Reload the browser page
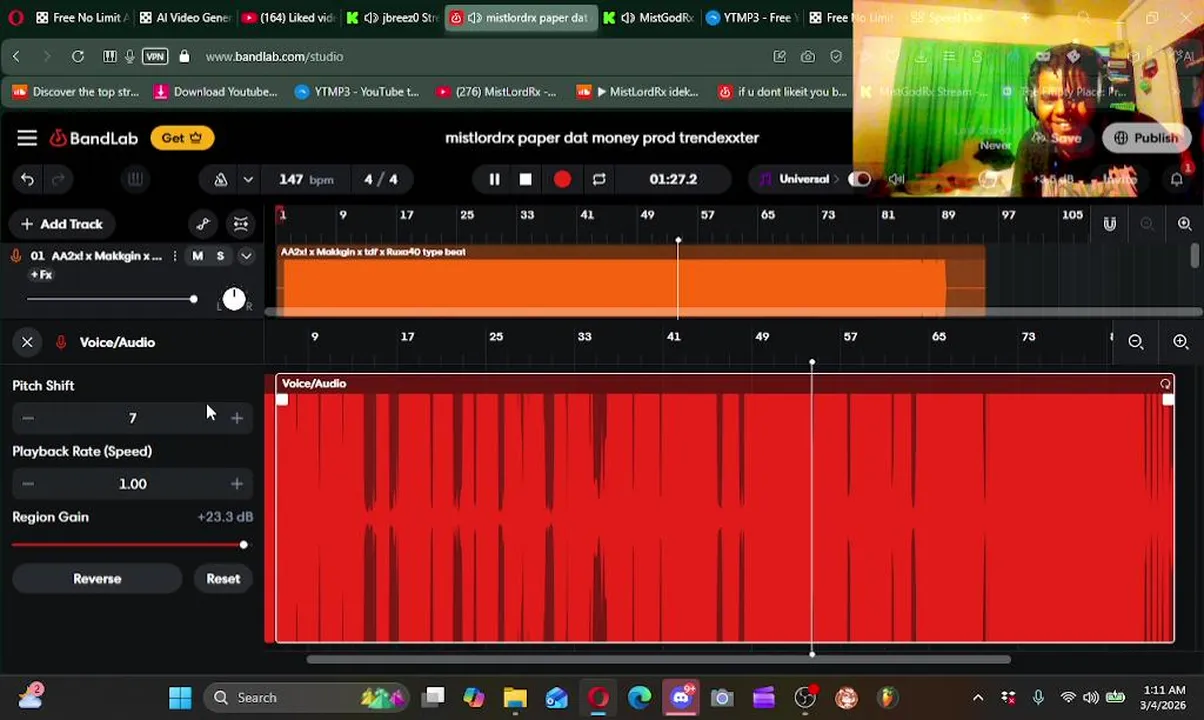Image resolution: width=1204 pixels, height=720 pixels. [78, 57]
